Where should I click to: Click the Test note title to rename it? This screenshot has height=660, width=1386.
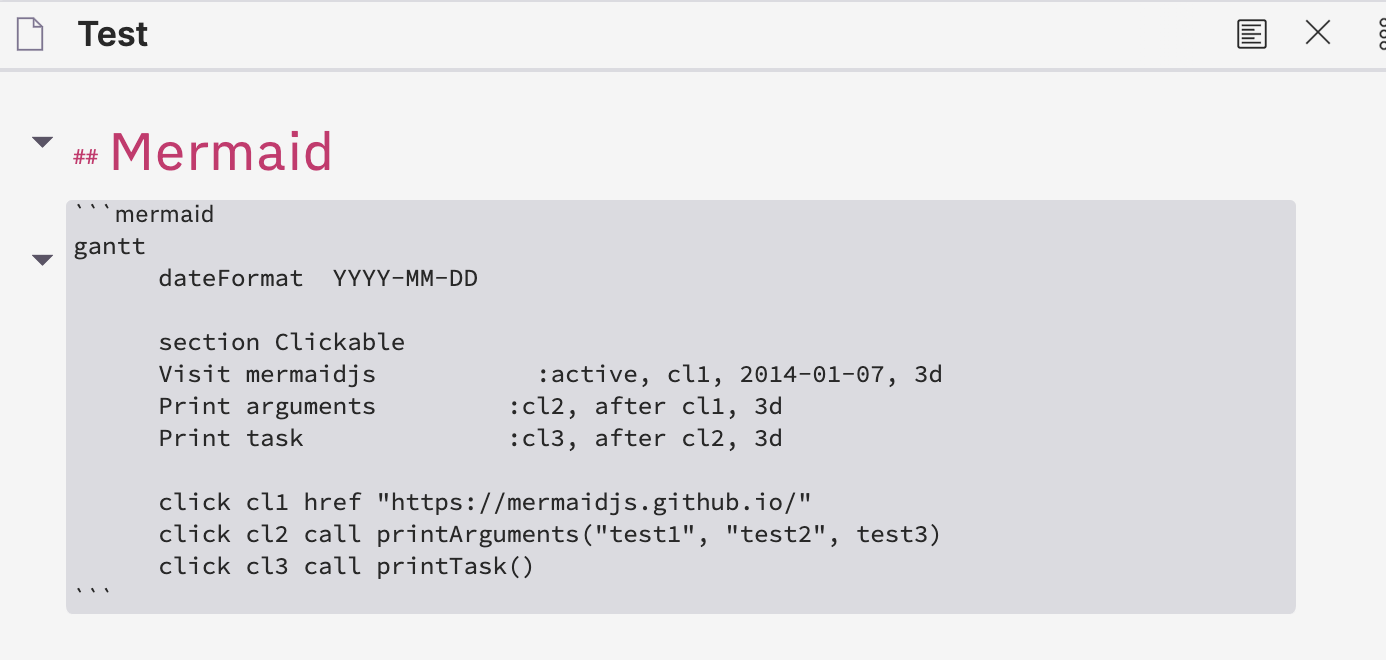(113, 33)
